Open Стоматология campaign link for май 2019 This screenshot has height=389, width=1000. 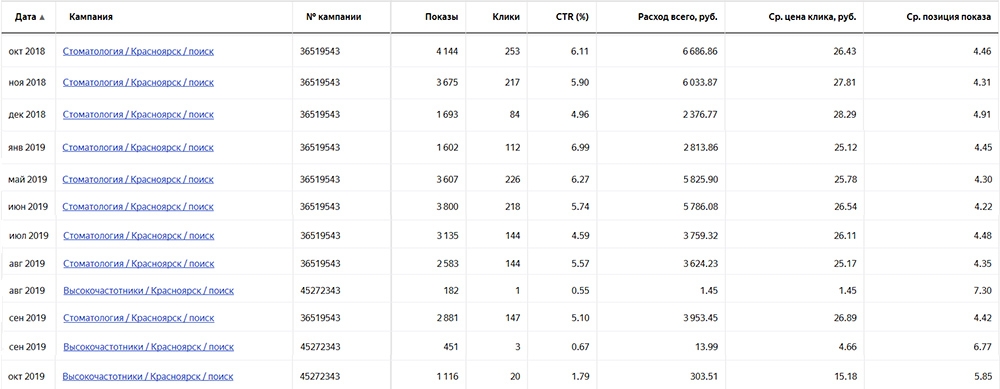coord(138,180)
